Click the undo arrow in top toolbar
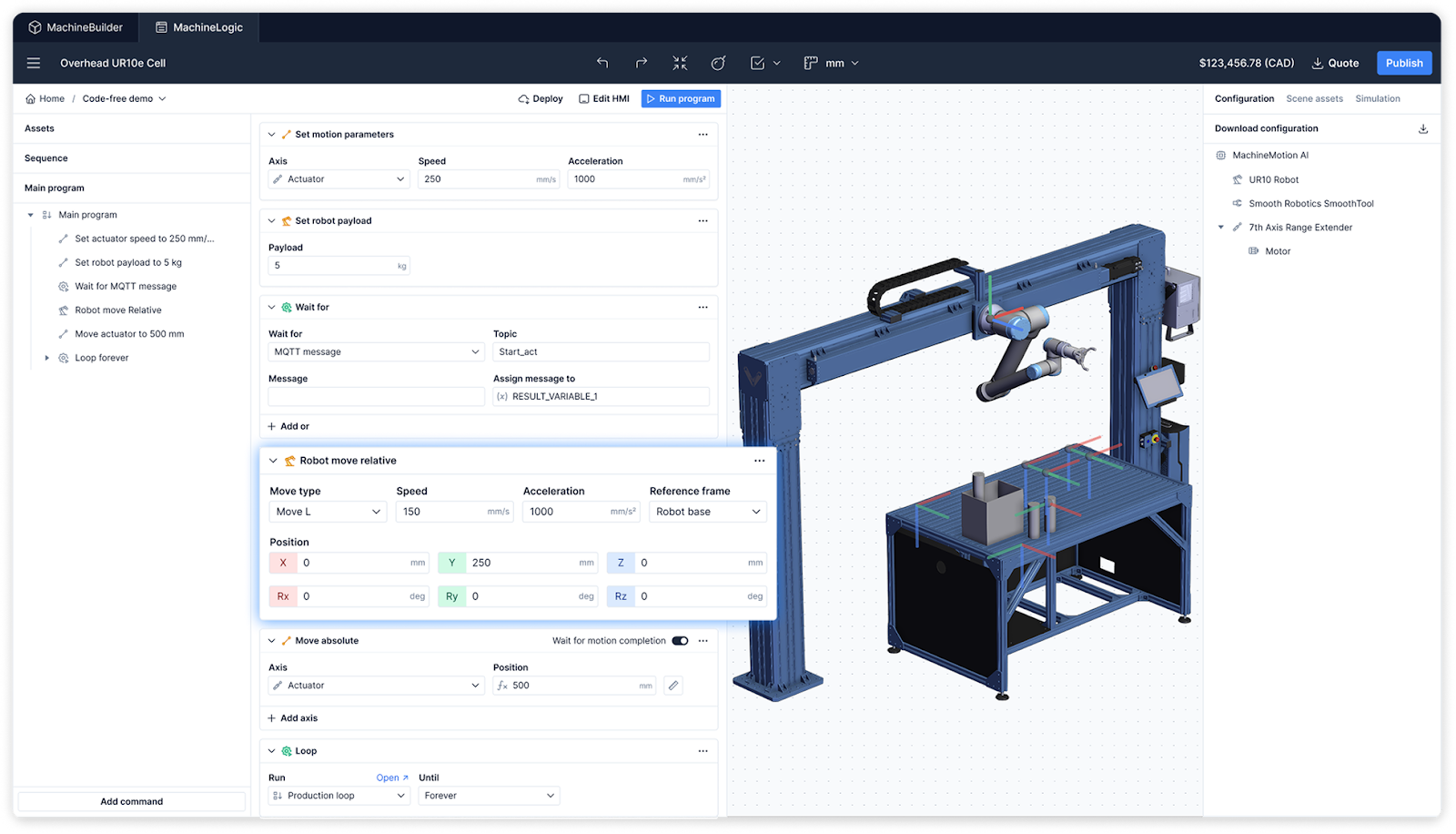Screen dimensions: 1456x834 coord(602,63)
